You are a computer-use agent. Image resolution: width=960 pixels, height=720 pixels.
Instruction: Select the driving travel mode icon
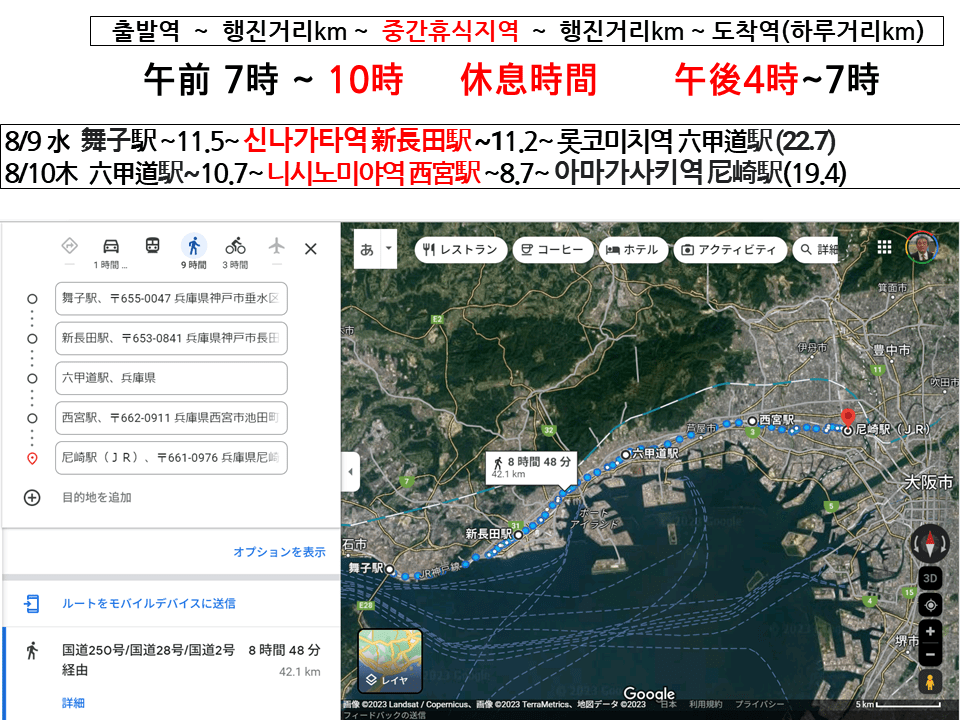111,247
